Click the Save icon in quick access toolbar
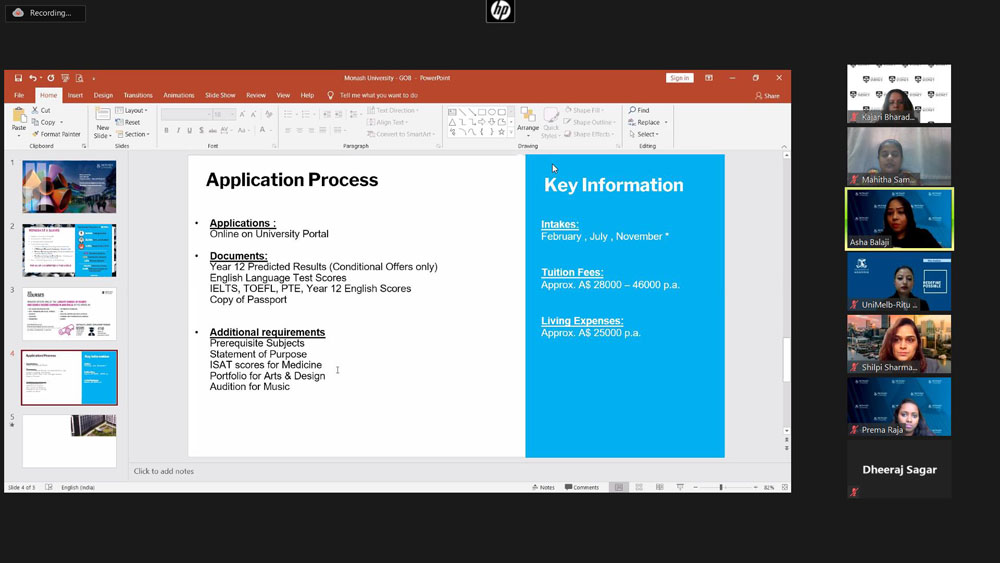Image resolution: width=1000 pixels, height=563 pixels. pyautogui.click(x=18, y=78)
